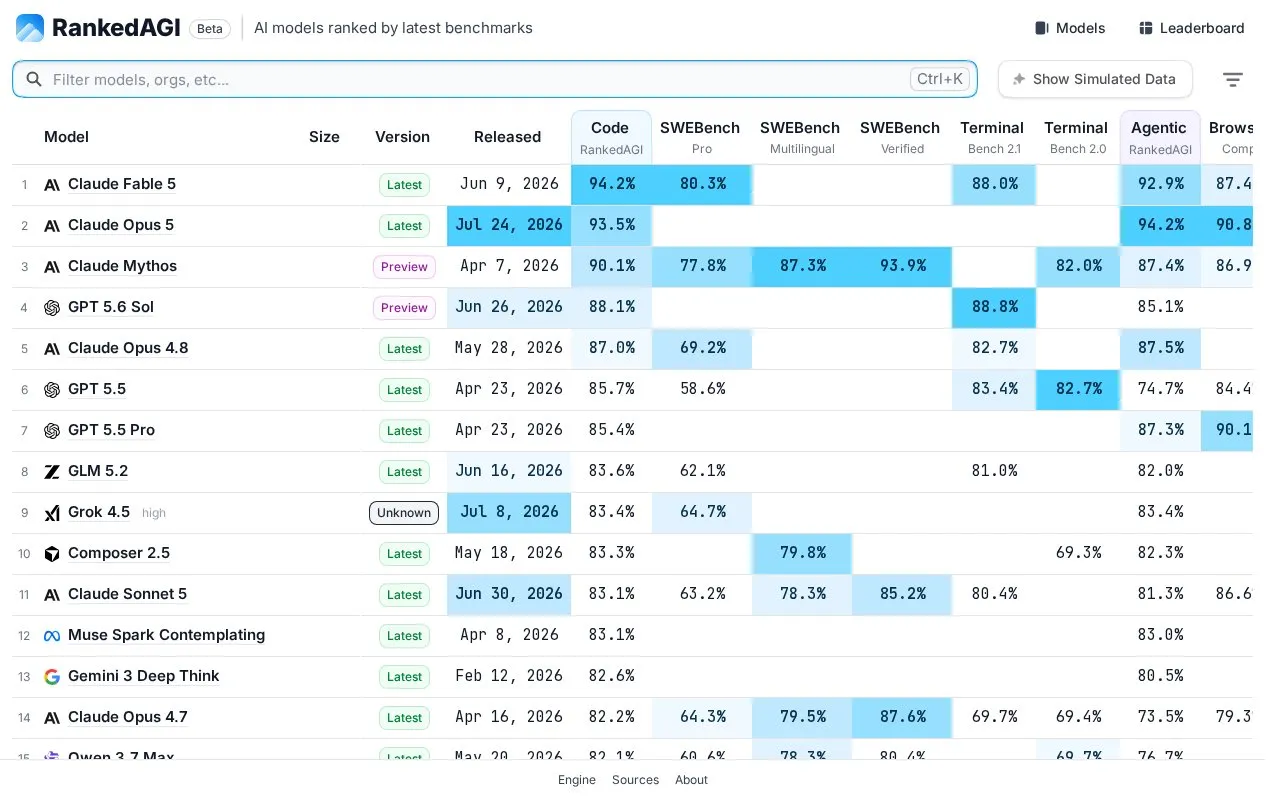Open the filter options icon
The width and height of the screenshot is (1280, 800).
click(x=1233, y=79)
